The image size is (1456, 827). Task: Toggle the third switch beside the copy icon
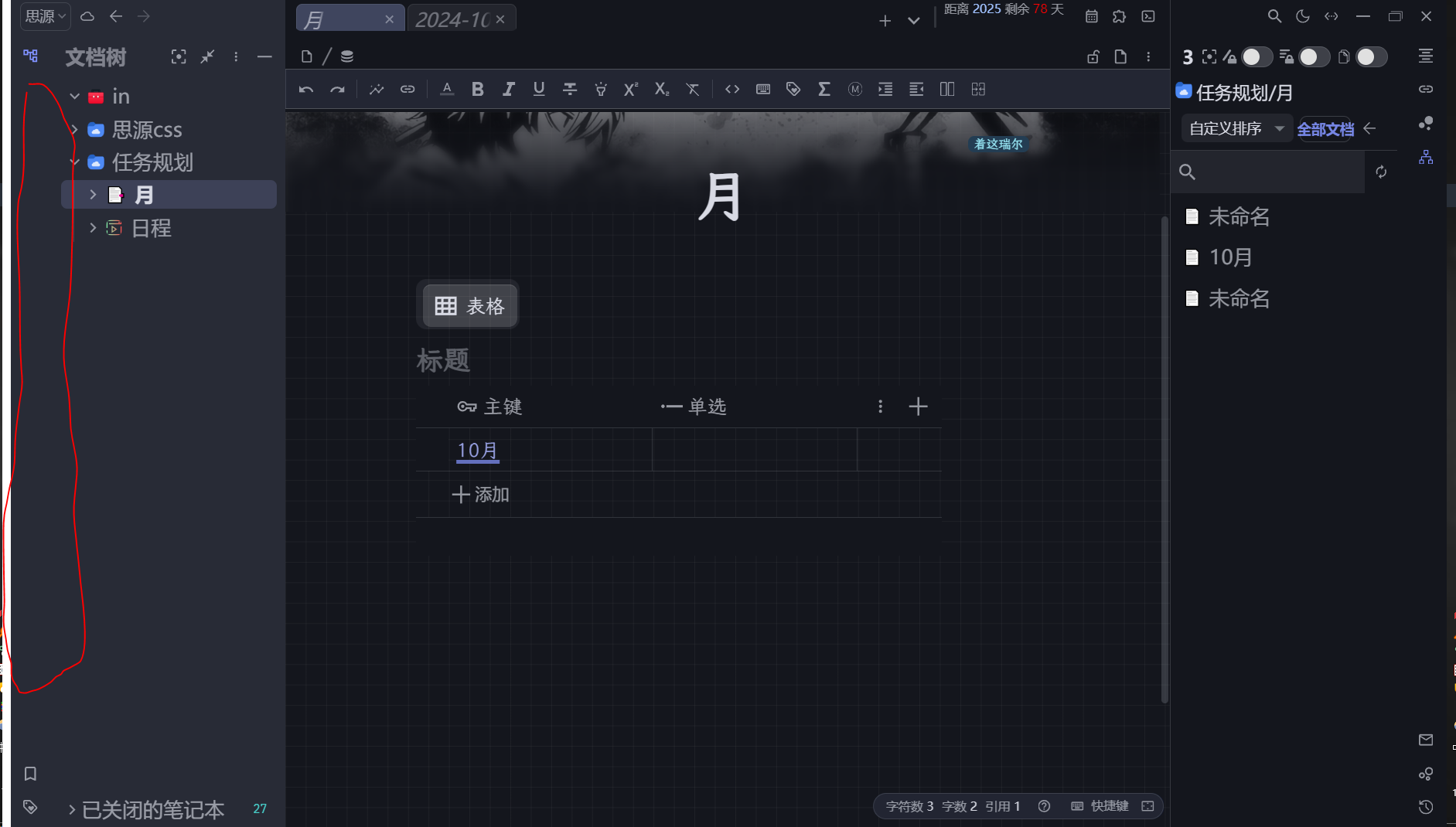pyautogui.click(x=1371, y=57)
